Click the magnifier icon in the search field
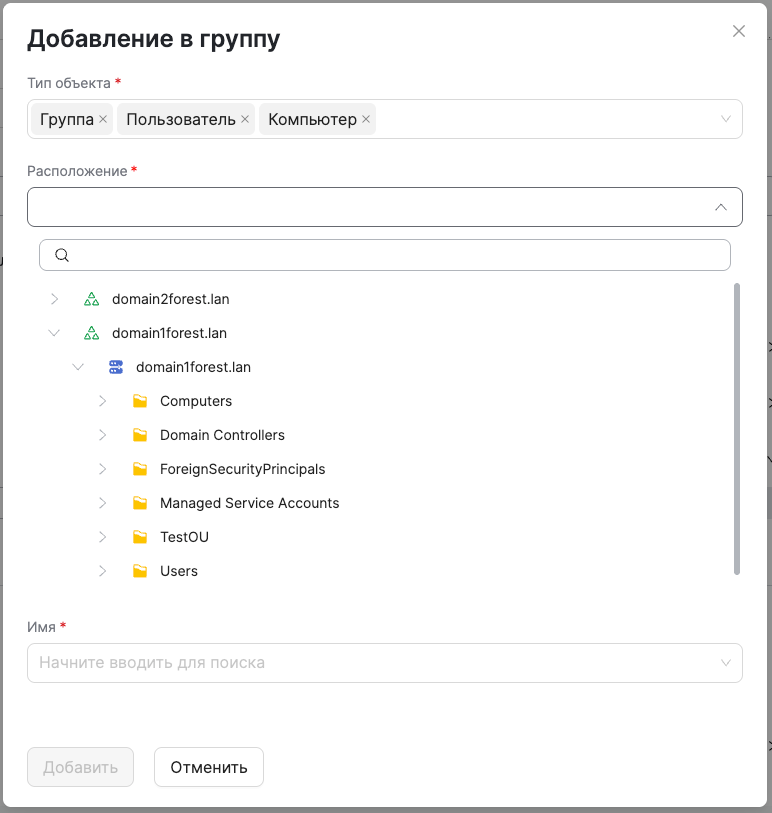The height and width of the screenshot is (813, 772). (x=61, y=255)
